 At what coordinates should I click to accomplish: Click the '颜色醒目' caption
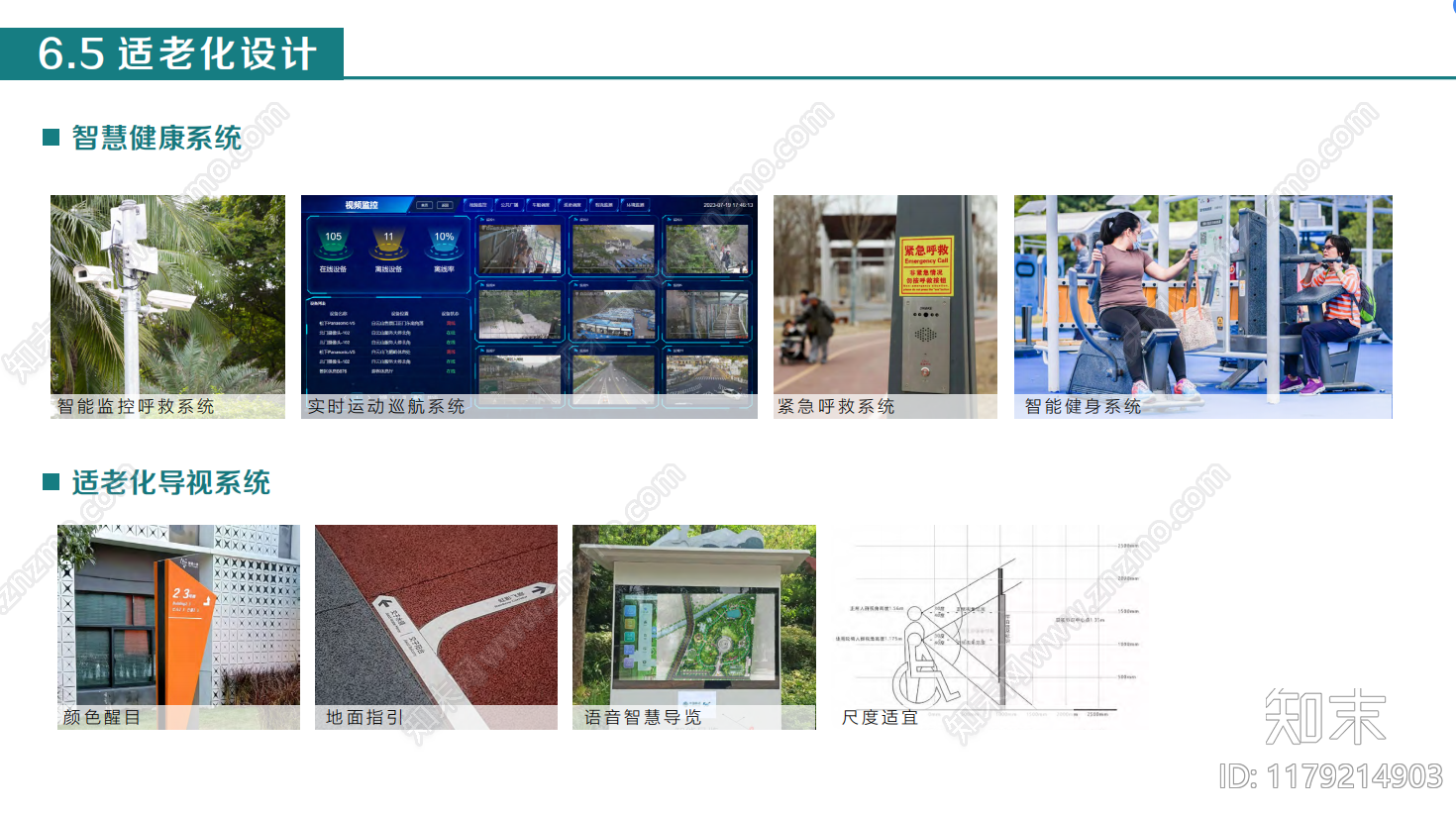(101, 717)
